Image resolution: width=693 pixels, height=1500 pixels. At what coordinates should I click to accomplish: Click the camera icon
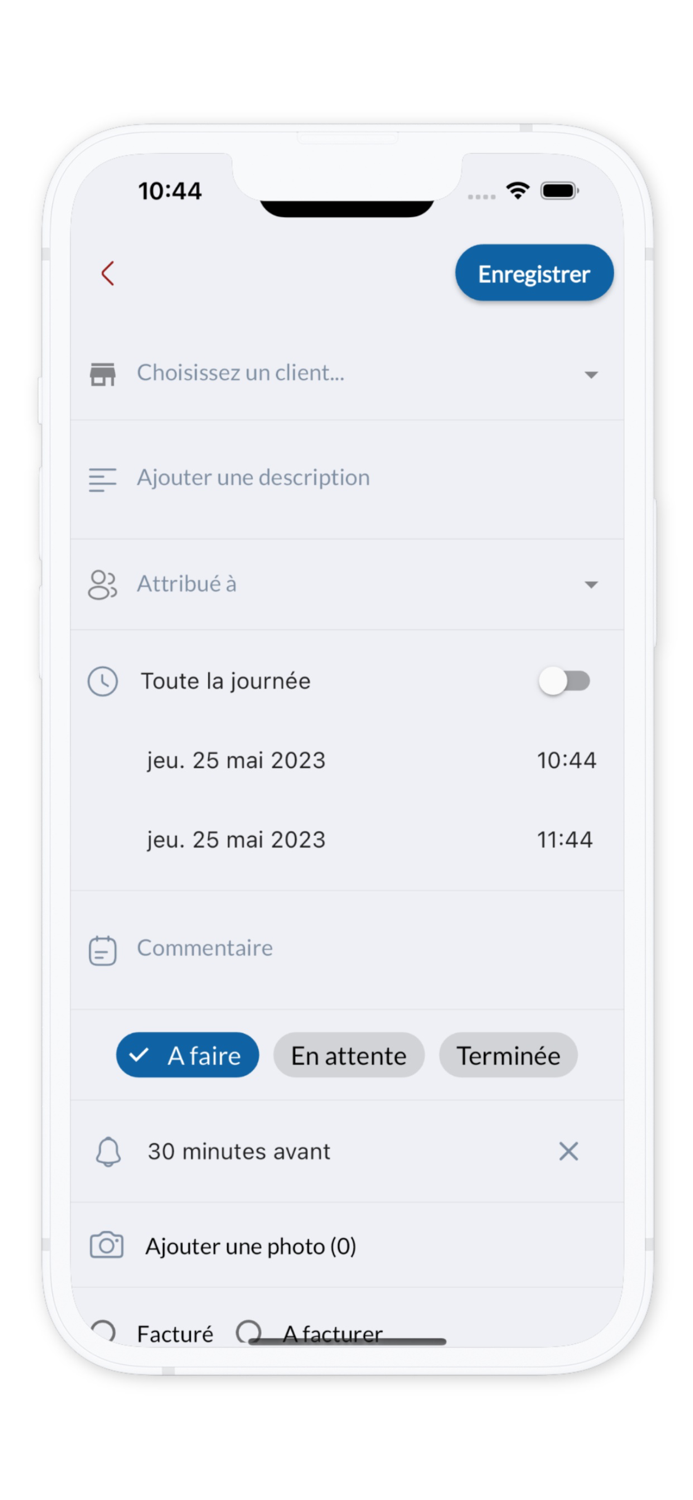coord(107,1246)
